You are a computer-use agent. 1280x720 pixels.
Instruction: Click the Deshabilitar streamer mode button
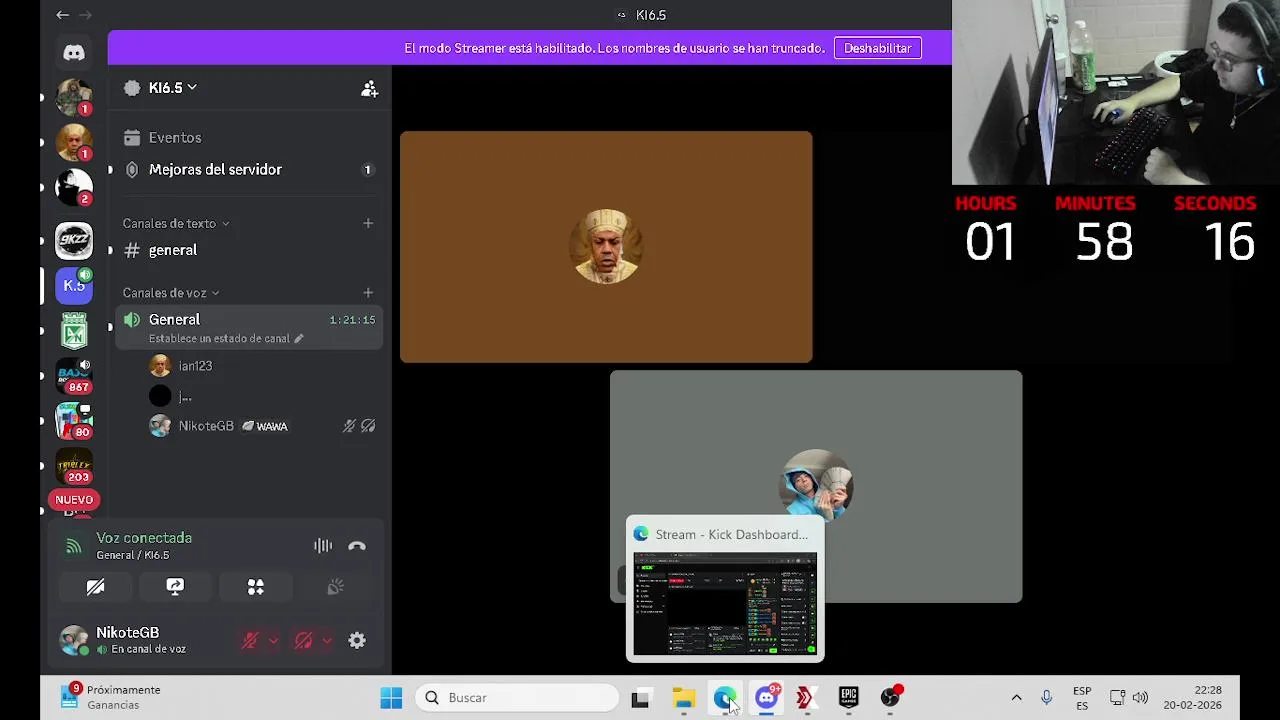877,48
